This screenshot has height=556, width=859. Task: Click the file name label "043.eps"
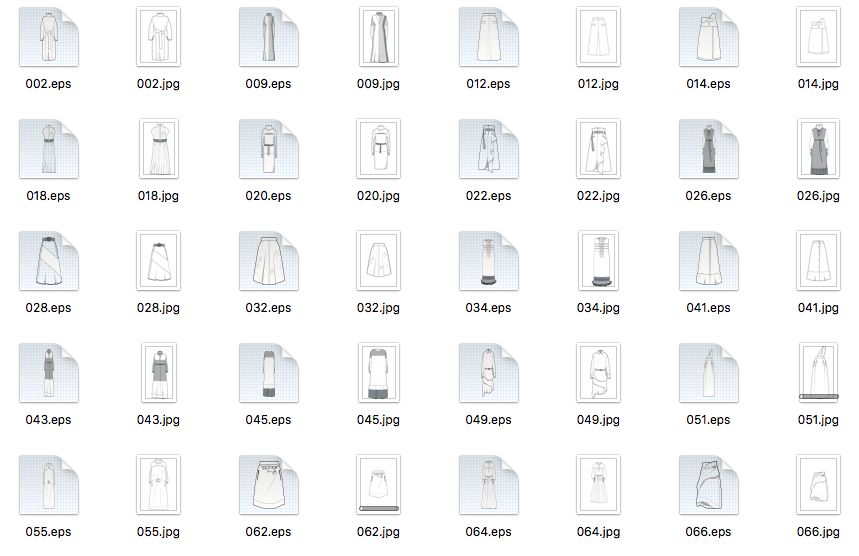pyautogui.click(x=48, y=420)
